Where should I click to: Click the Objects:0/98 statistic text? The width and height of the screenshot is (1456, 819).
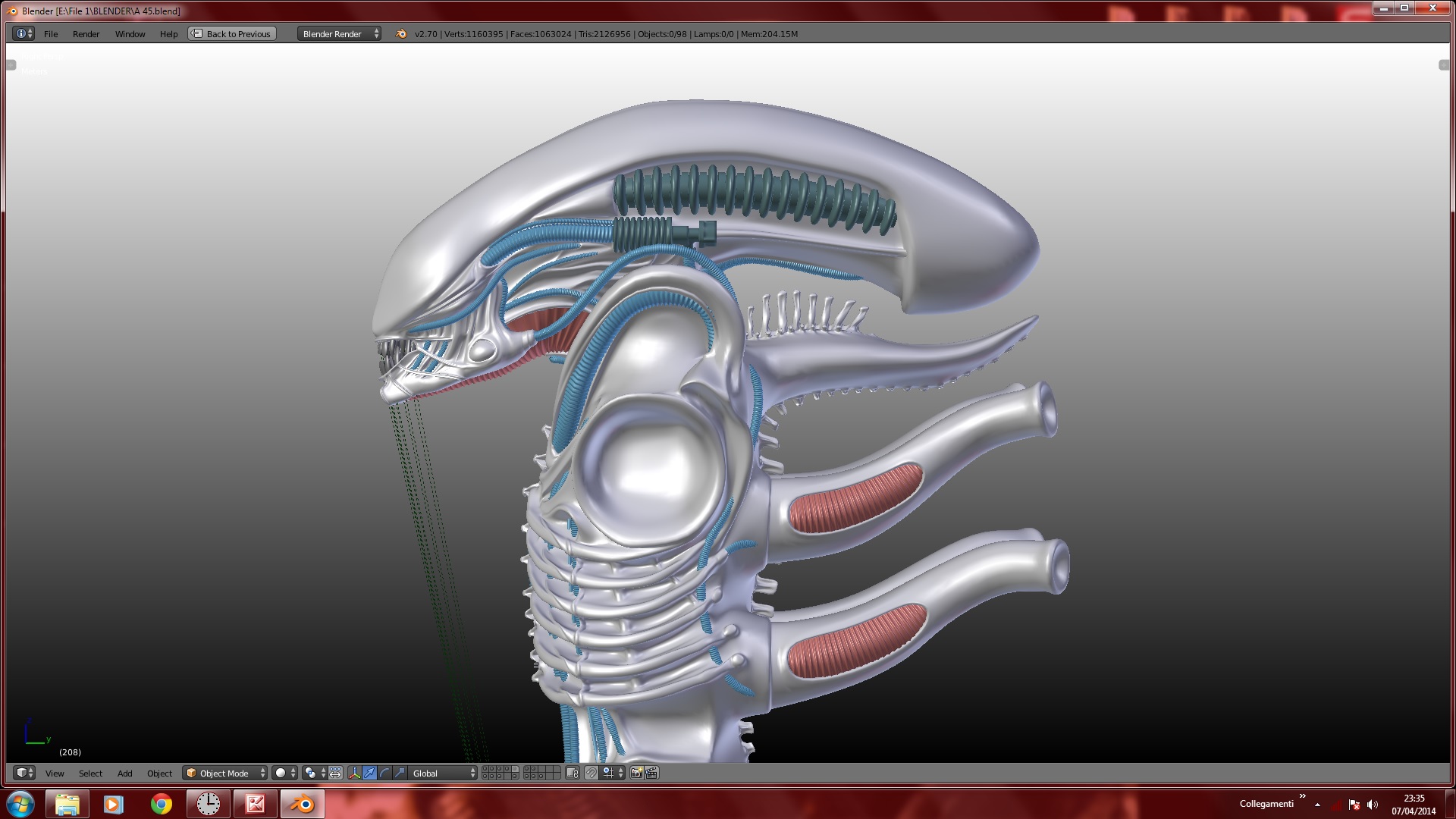662,34
